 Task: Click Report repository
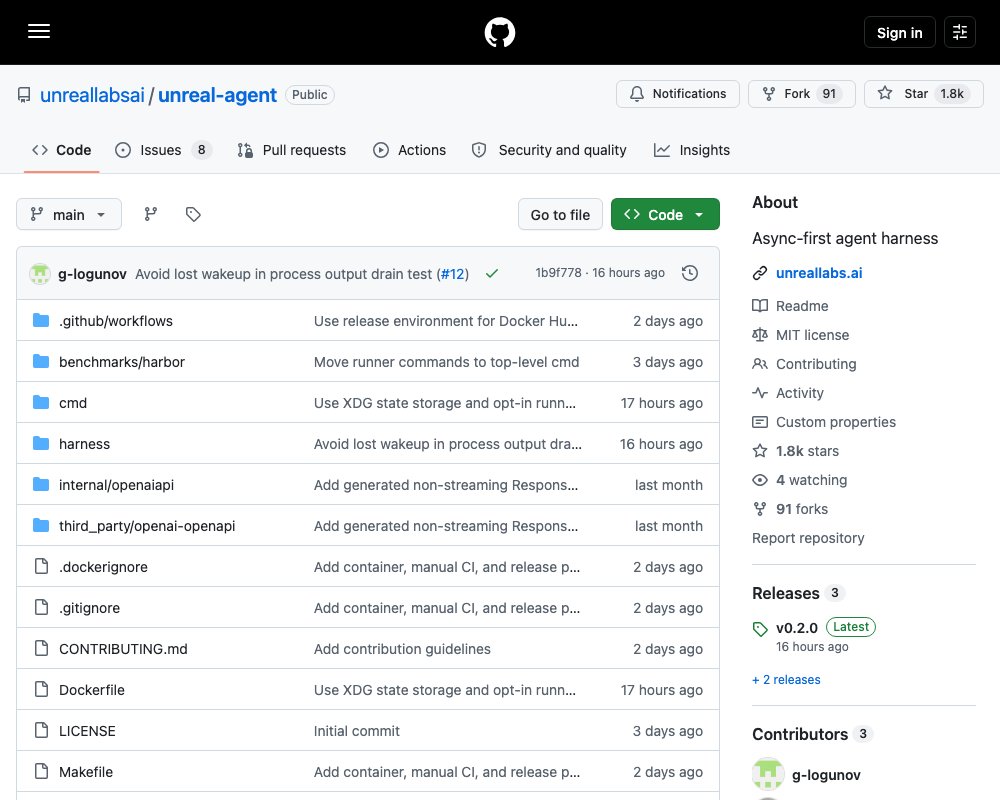pos(808,538)
